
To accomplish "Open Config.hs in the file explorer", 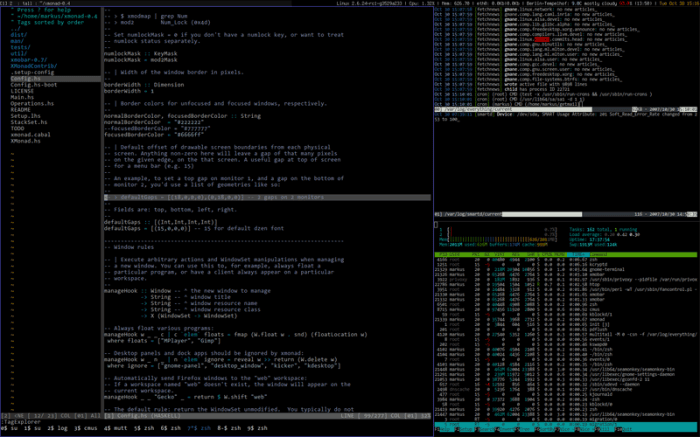I will [x=25, y=79].
